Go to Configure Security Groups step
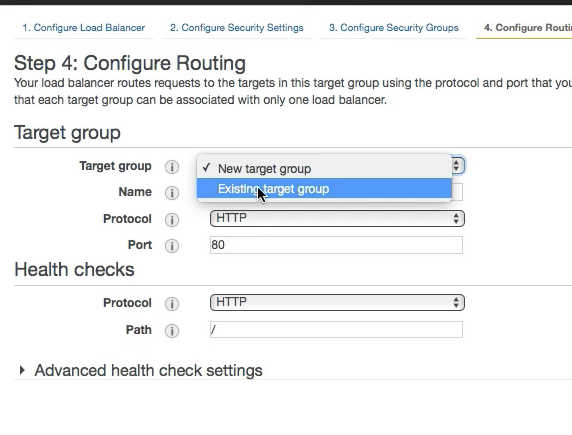 click(x=394, y=28)
